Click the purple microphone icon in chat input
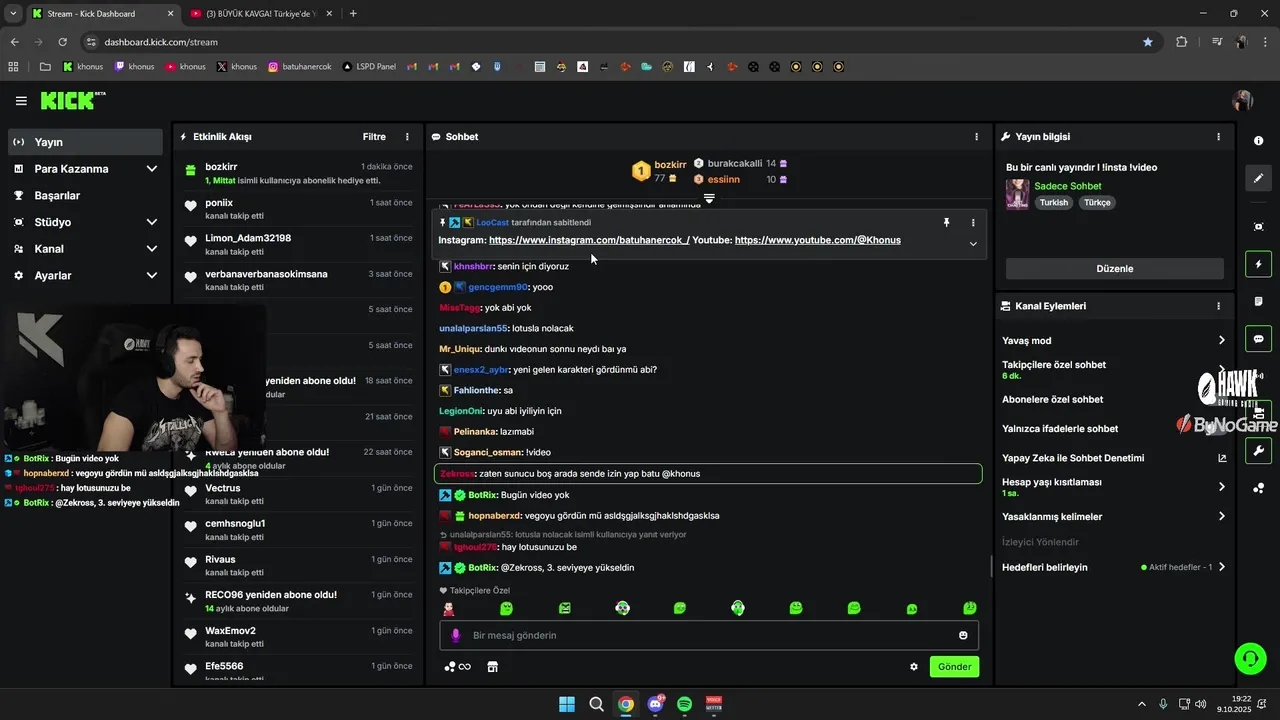This screenshot has height=720, width=1280. [x=456, y=635]
